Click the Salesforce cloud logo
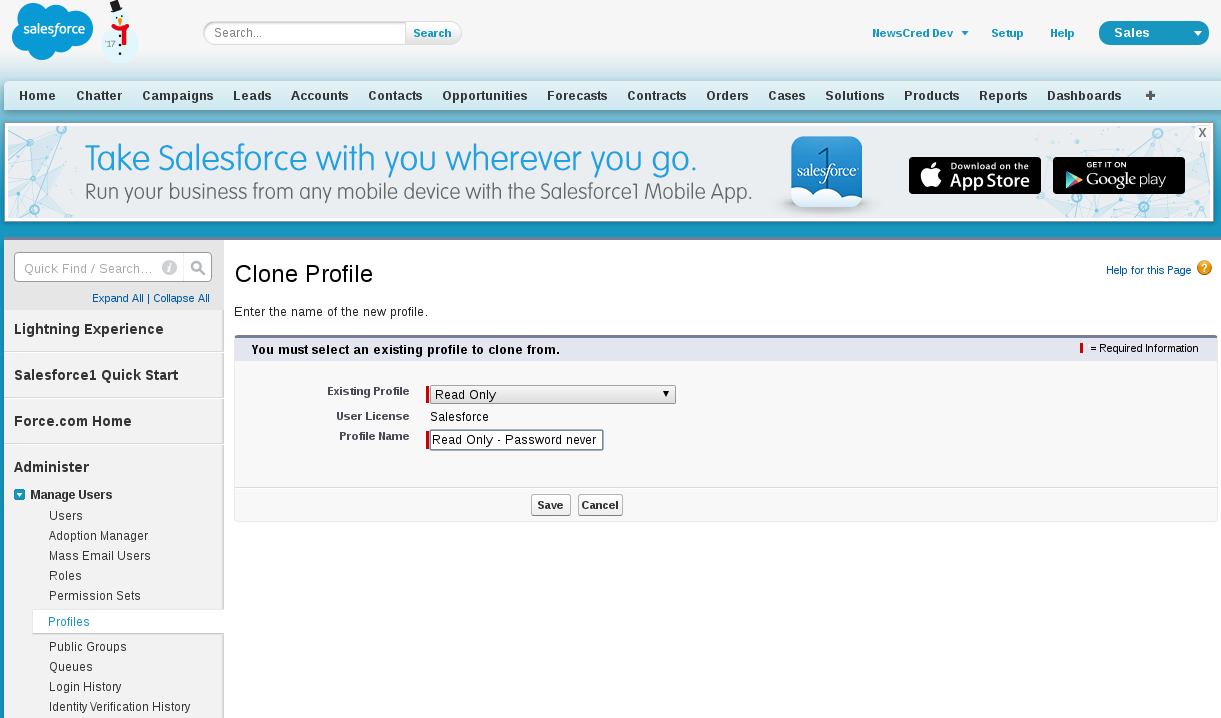The width and height of the screenshot is (1221, 718). click(x=52, y=32)
